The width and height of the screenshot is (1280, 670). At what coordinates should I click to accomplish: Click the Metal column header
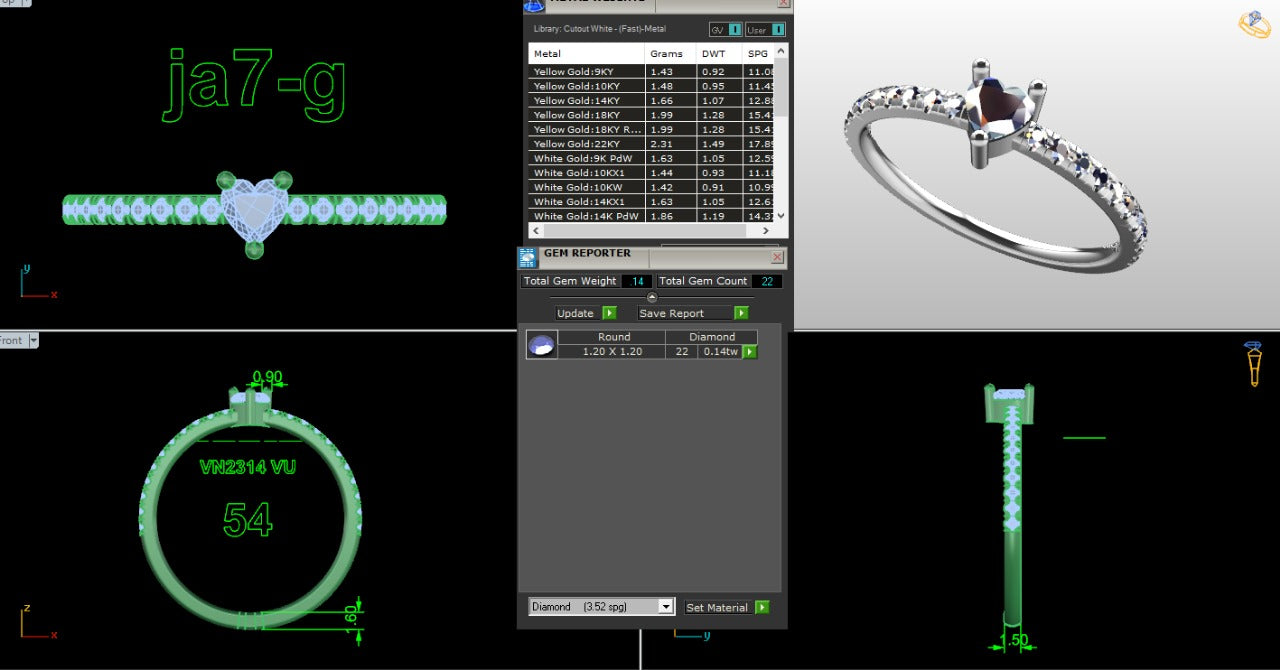point(587,54)
